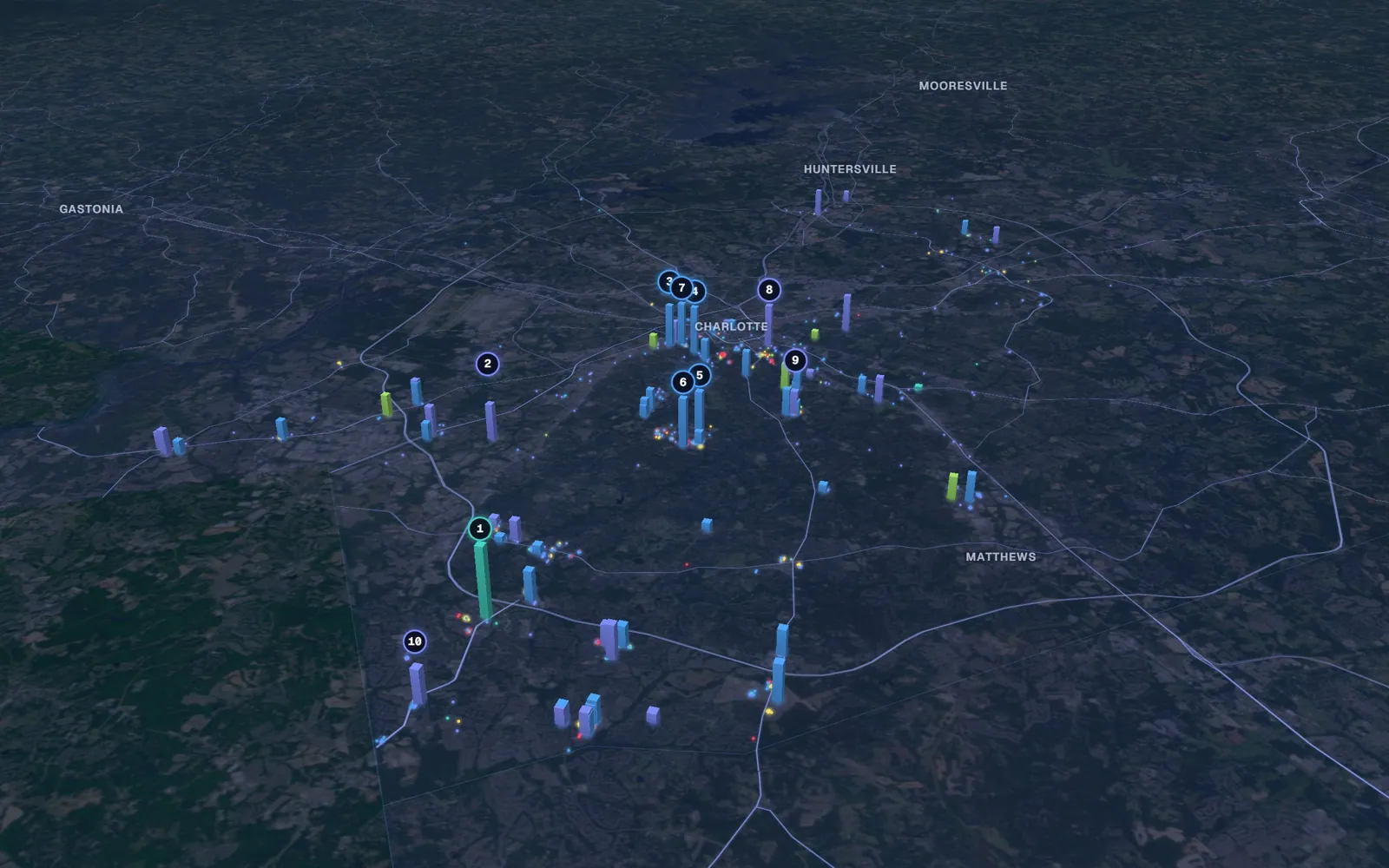Click the tall teal bar beneath marker 1
Viewport: 1389px width, 868px height.
[x=483, y=580]
